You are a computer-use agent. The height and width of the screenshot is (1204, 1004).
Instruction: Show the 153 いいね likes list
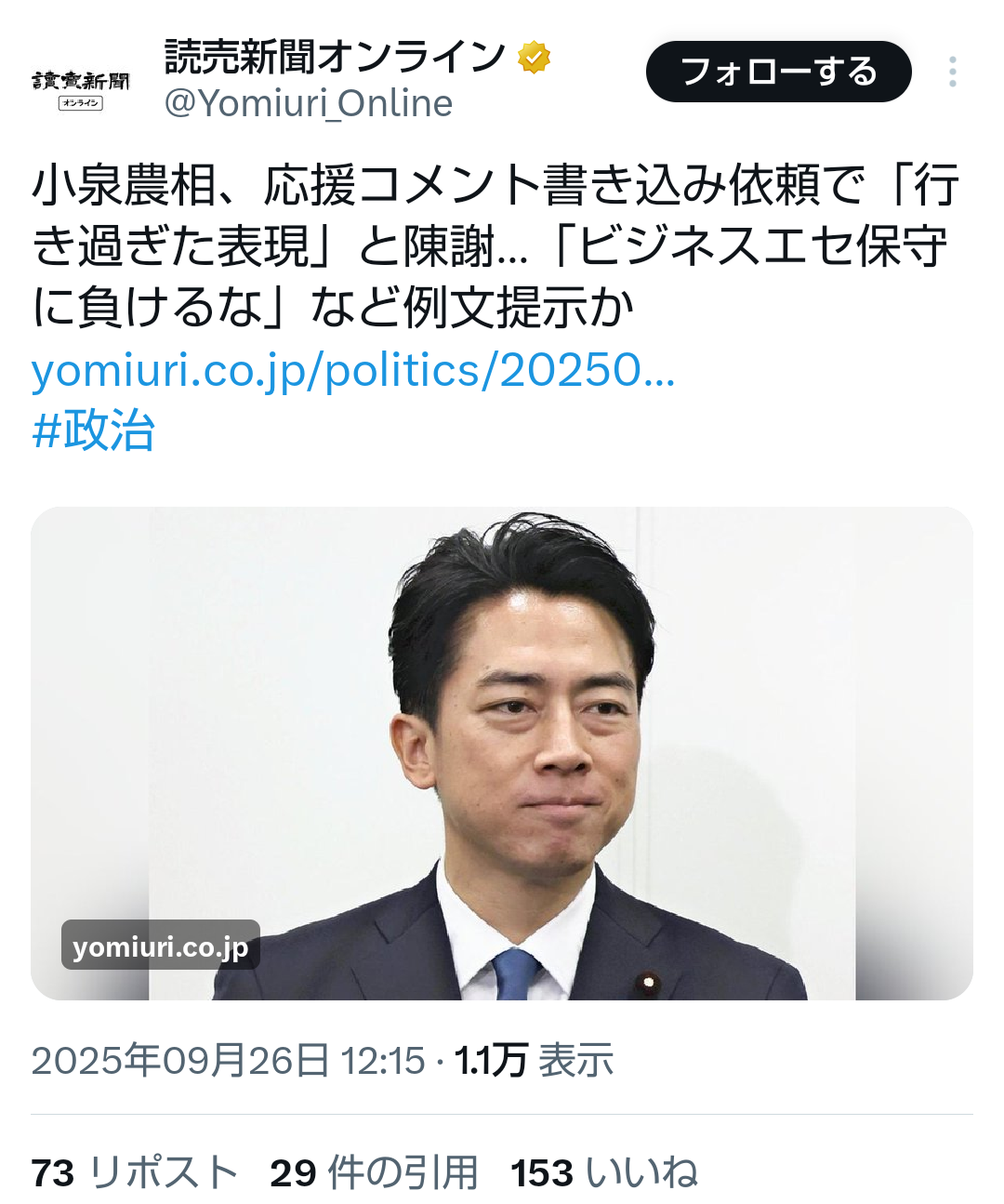(604, 1172)
